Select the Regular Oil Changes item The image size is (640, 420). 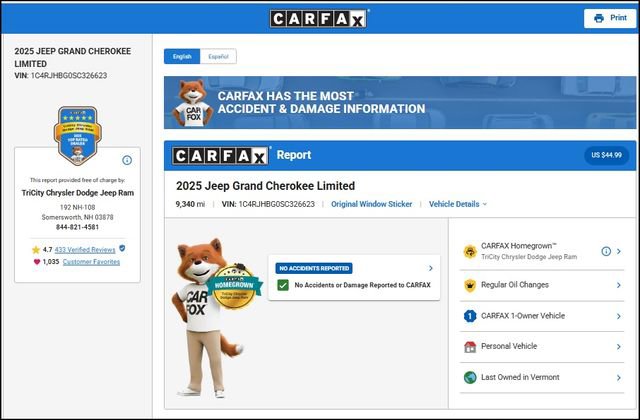[542, 285]
